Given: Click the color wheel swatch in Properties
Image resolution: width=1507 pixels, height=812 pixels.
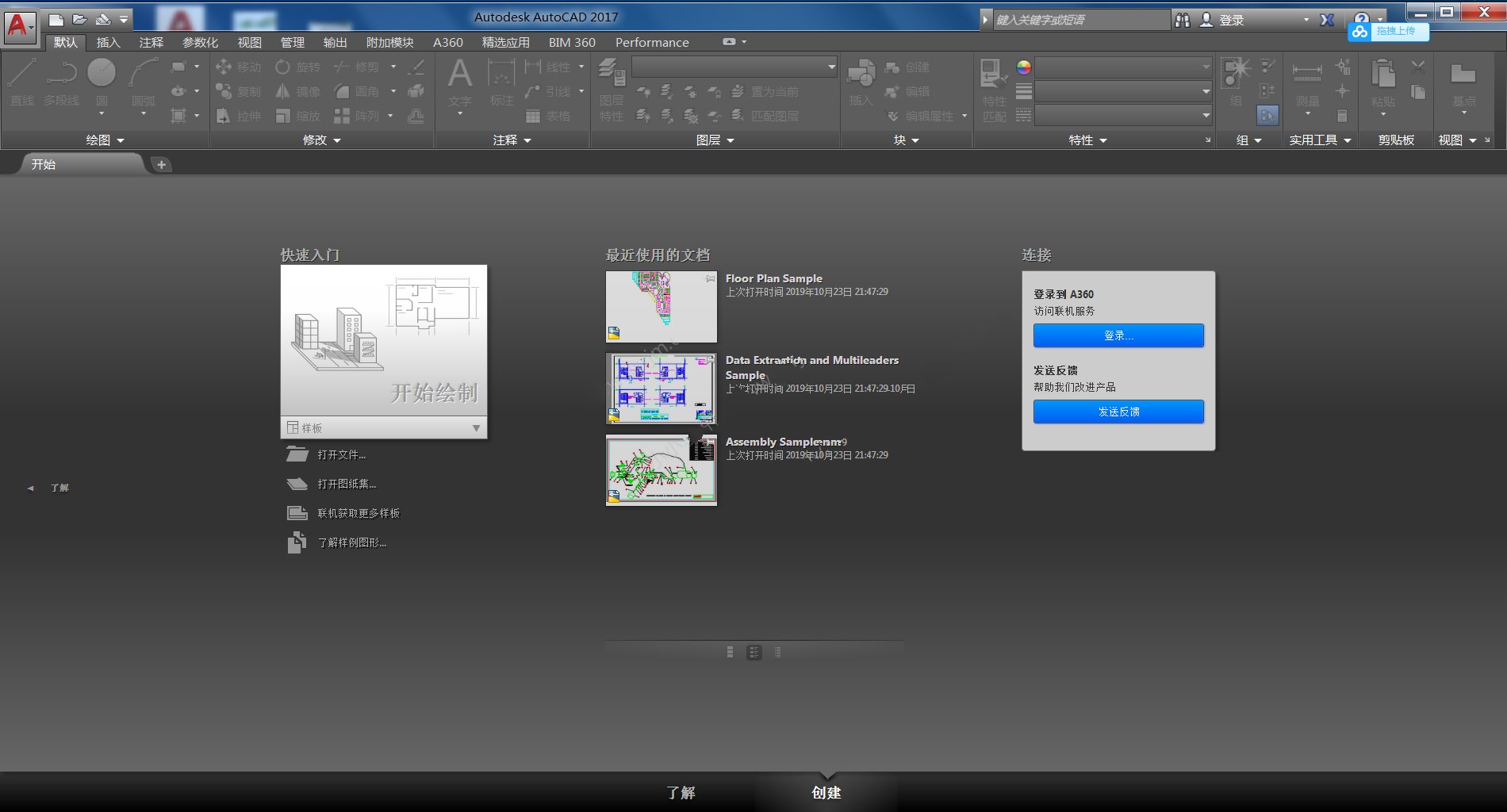Looking at the screenshot, I should [x=1024, y=67].
